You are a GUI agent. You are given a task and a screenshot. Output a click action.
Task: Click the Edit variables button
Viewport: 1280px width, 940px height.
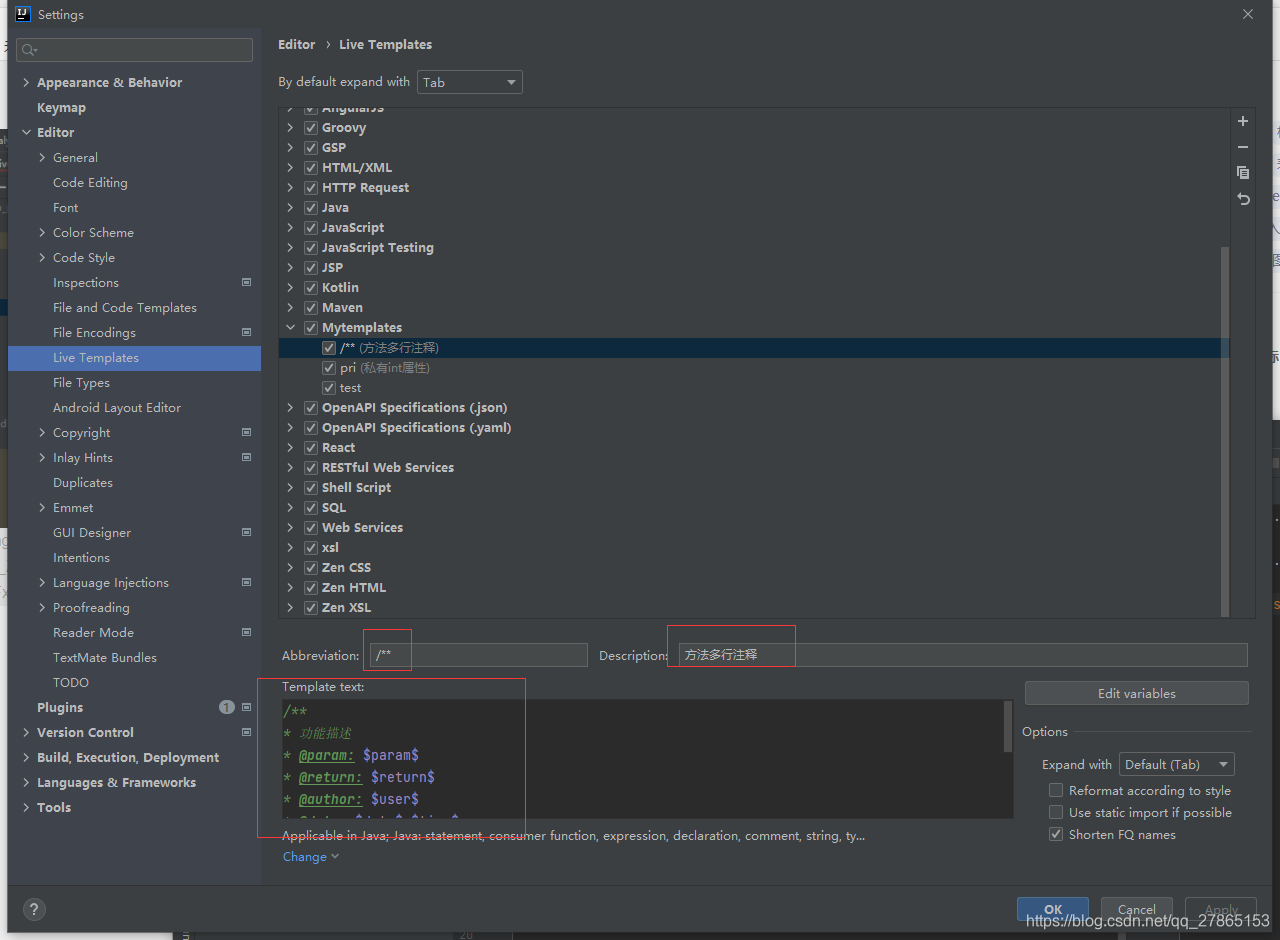(1137, 693)
